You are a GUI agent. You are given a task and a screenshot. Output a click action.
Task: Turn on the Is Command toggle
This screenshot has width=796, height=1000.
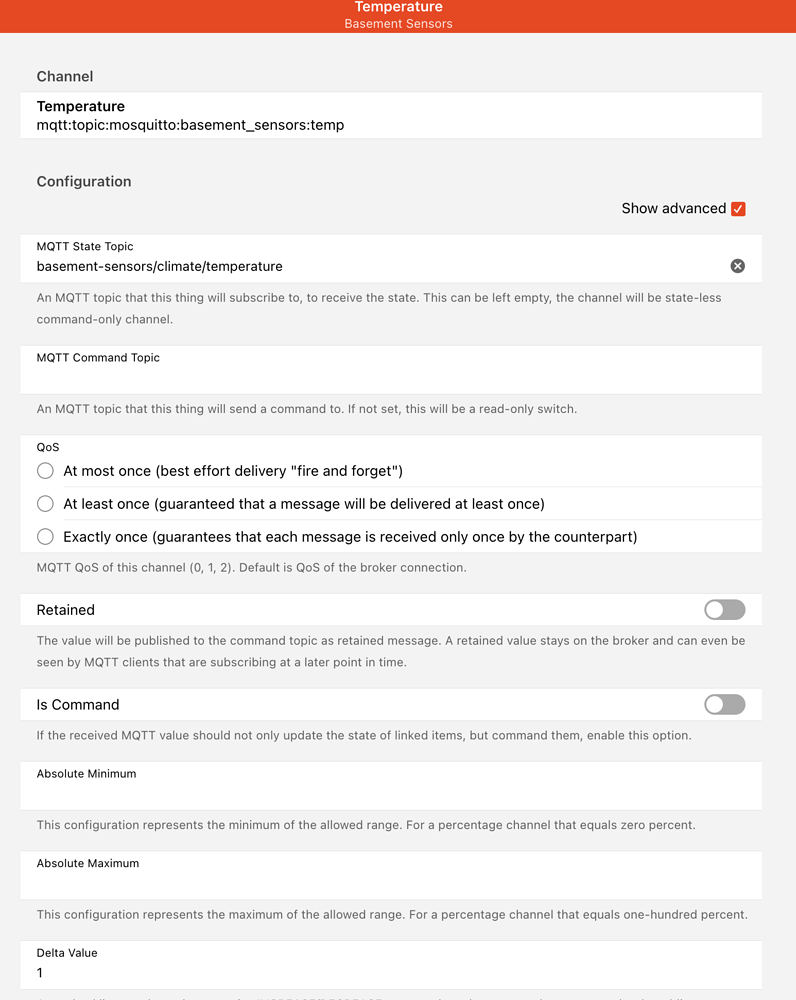point(724,705)
